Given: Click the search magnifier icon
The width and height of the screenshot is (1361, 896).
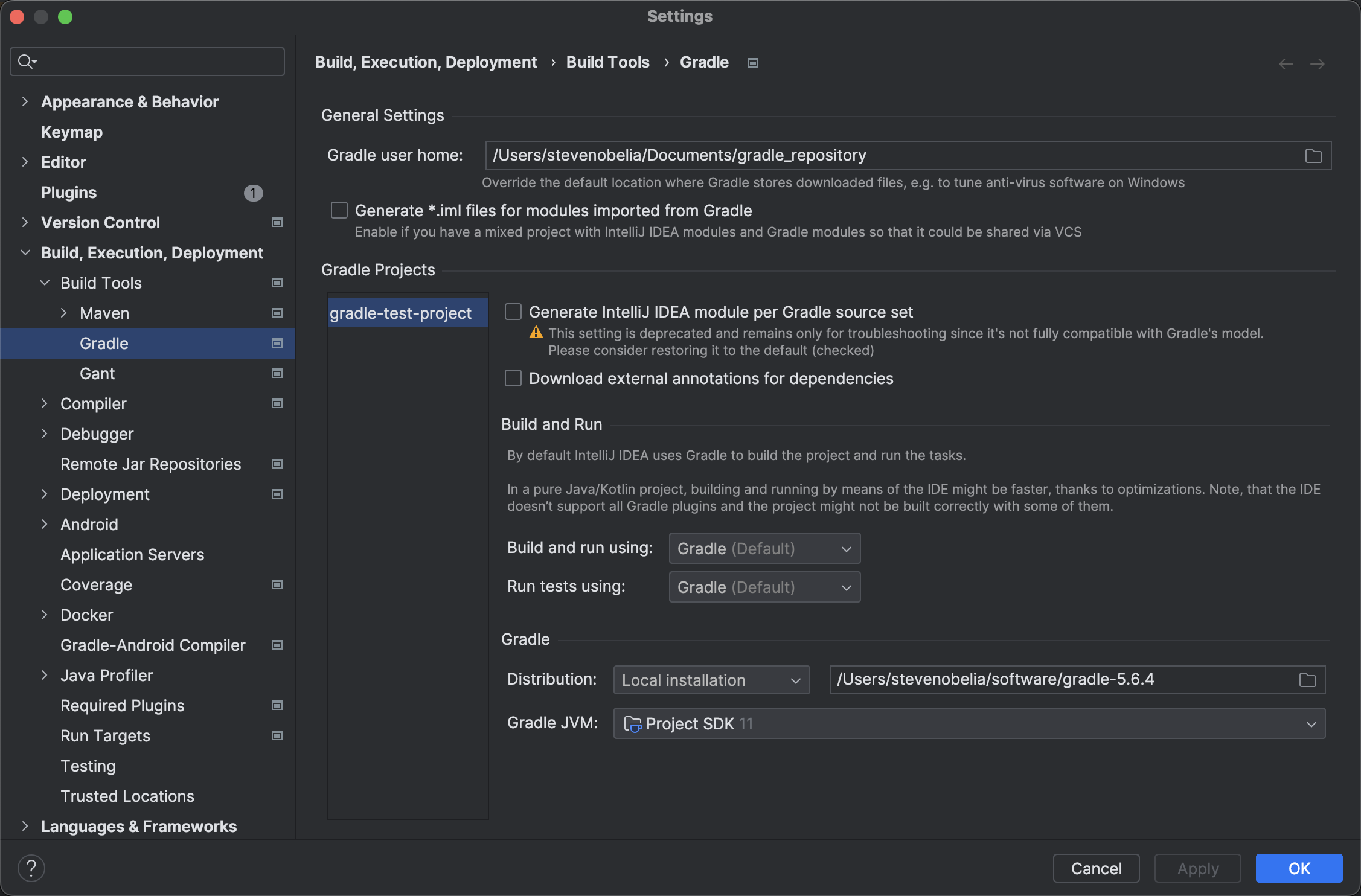Looking at the screenshot, I should pyautogui.click(x=26, y=62).
